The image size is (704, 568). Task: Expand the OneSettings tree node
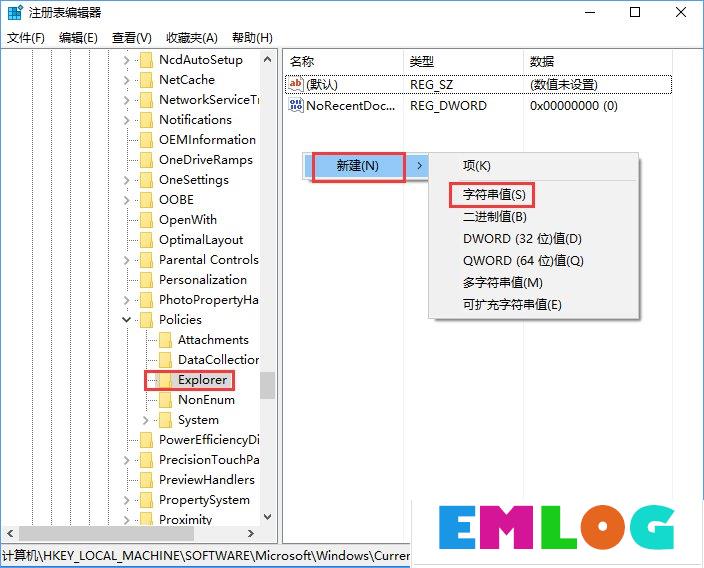pyautogui.click(x=127, y=181)
